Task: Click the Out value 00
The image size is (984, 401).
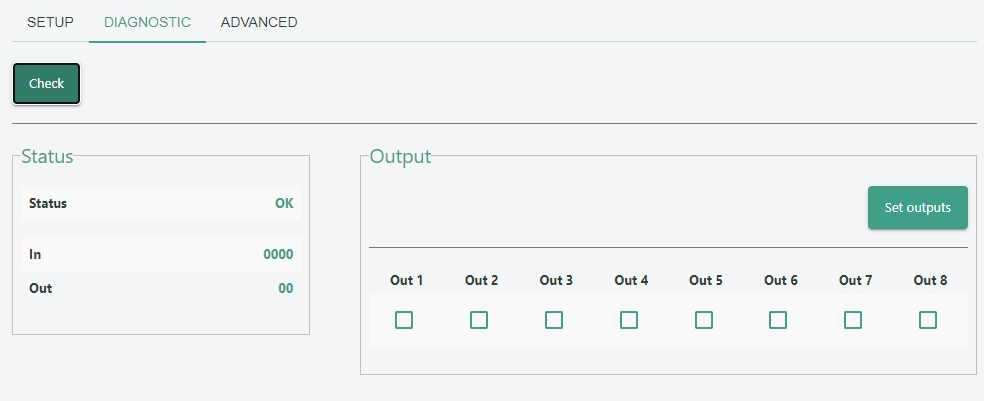Action: click(x=285, y=288)
